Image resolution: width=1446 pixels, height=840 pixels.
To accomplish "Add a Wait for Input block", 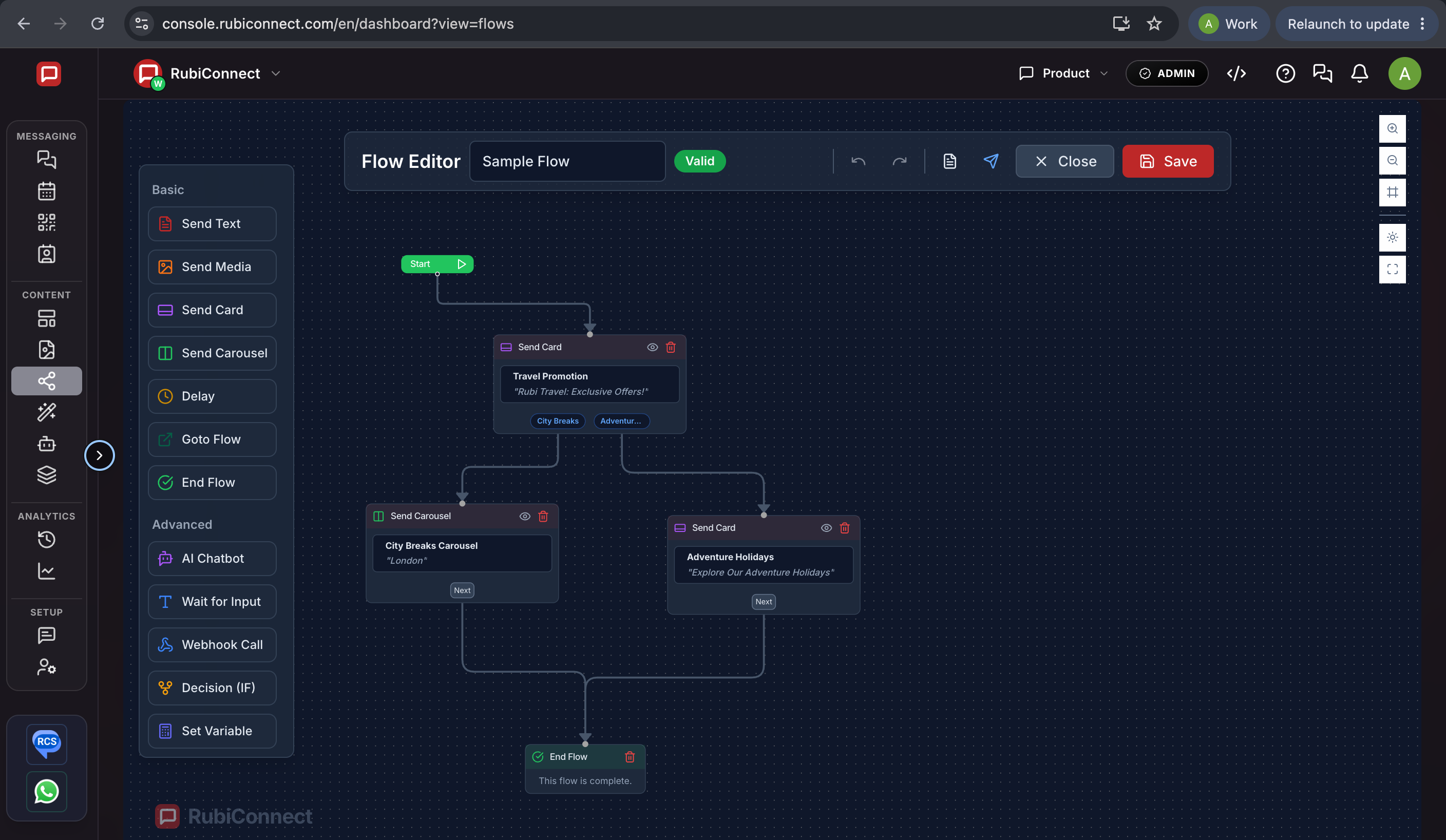I will pyautogui.click(x=212, y=601).
